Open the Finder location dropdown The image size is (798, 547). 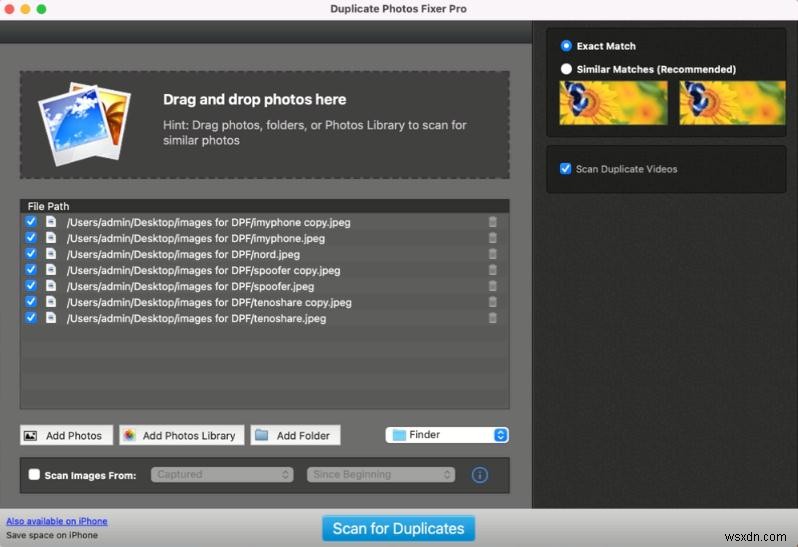(447, 435)
